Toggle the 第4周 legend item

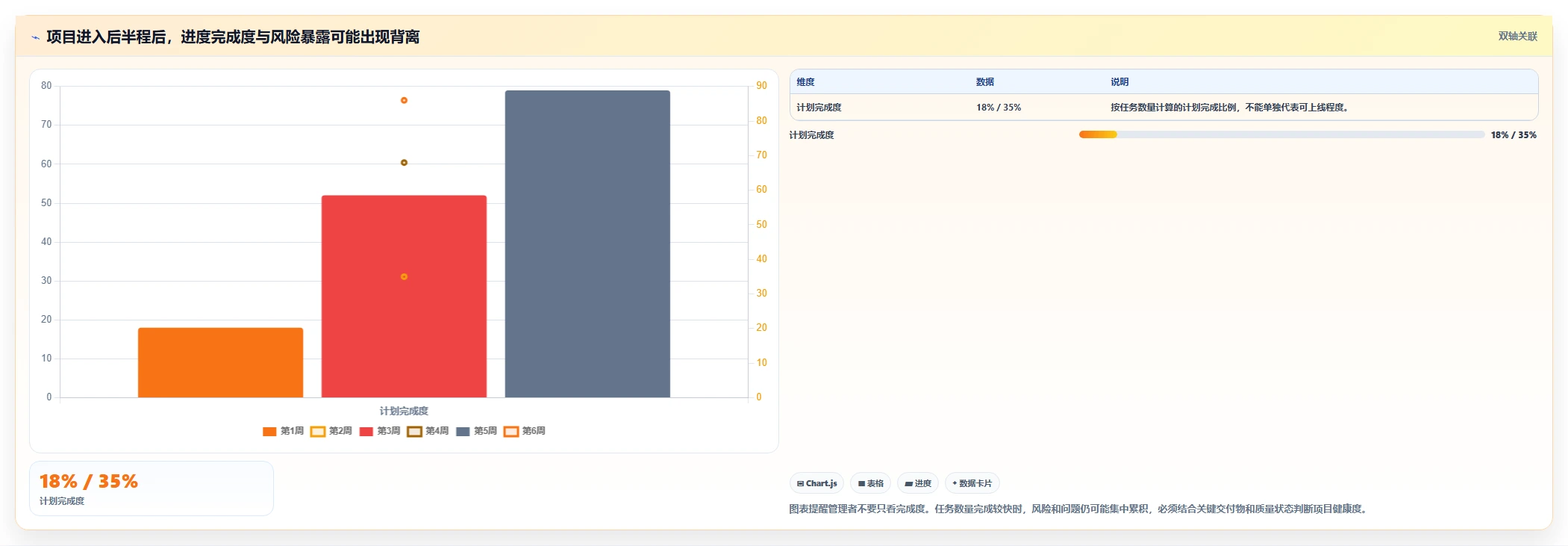[428, 431]
